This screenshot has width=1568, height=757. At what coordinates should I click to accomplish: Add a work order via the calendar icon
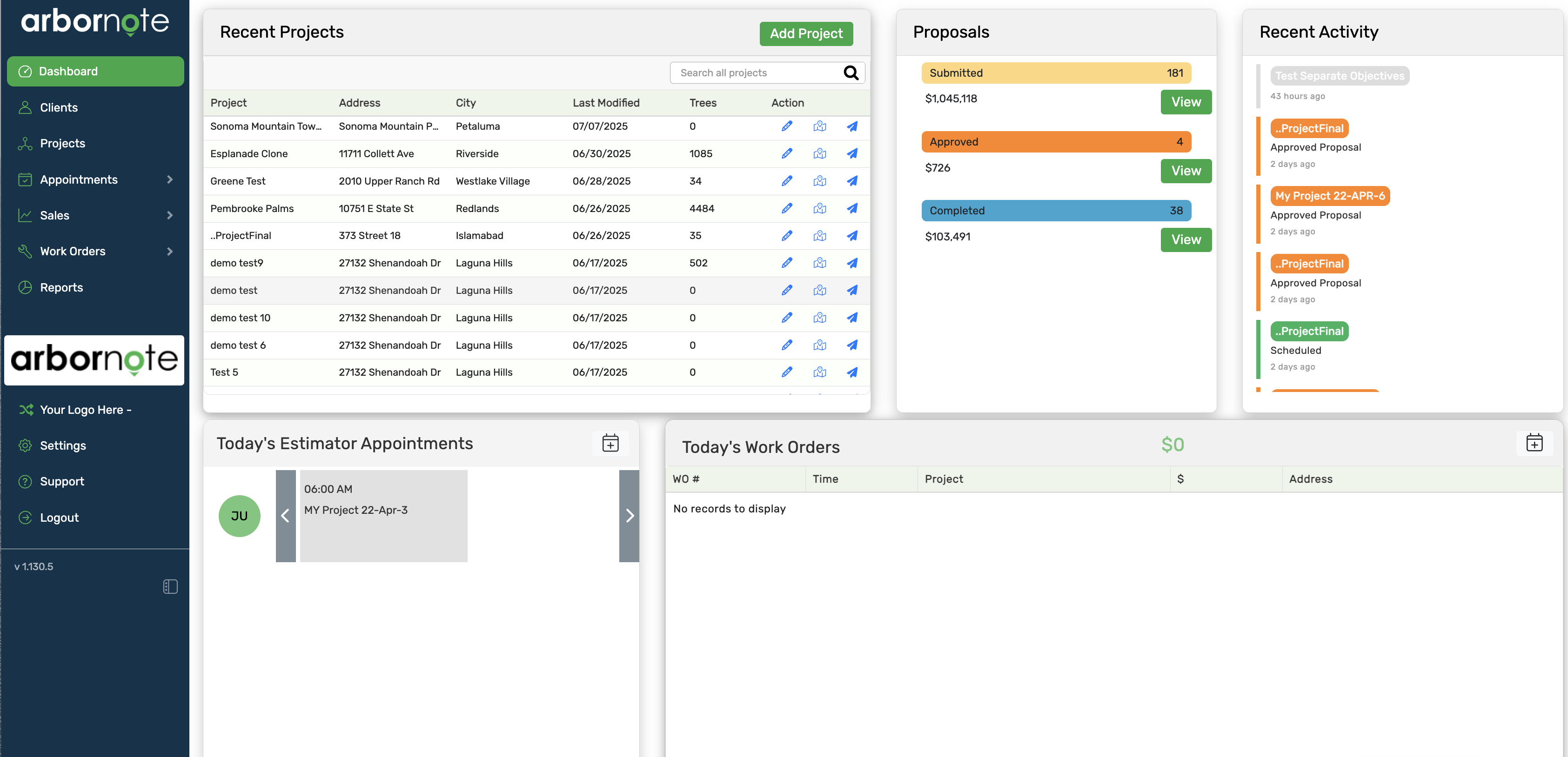tap(1534, 443)
